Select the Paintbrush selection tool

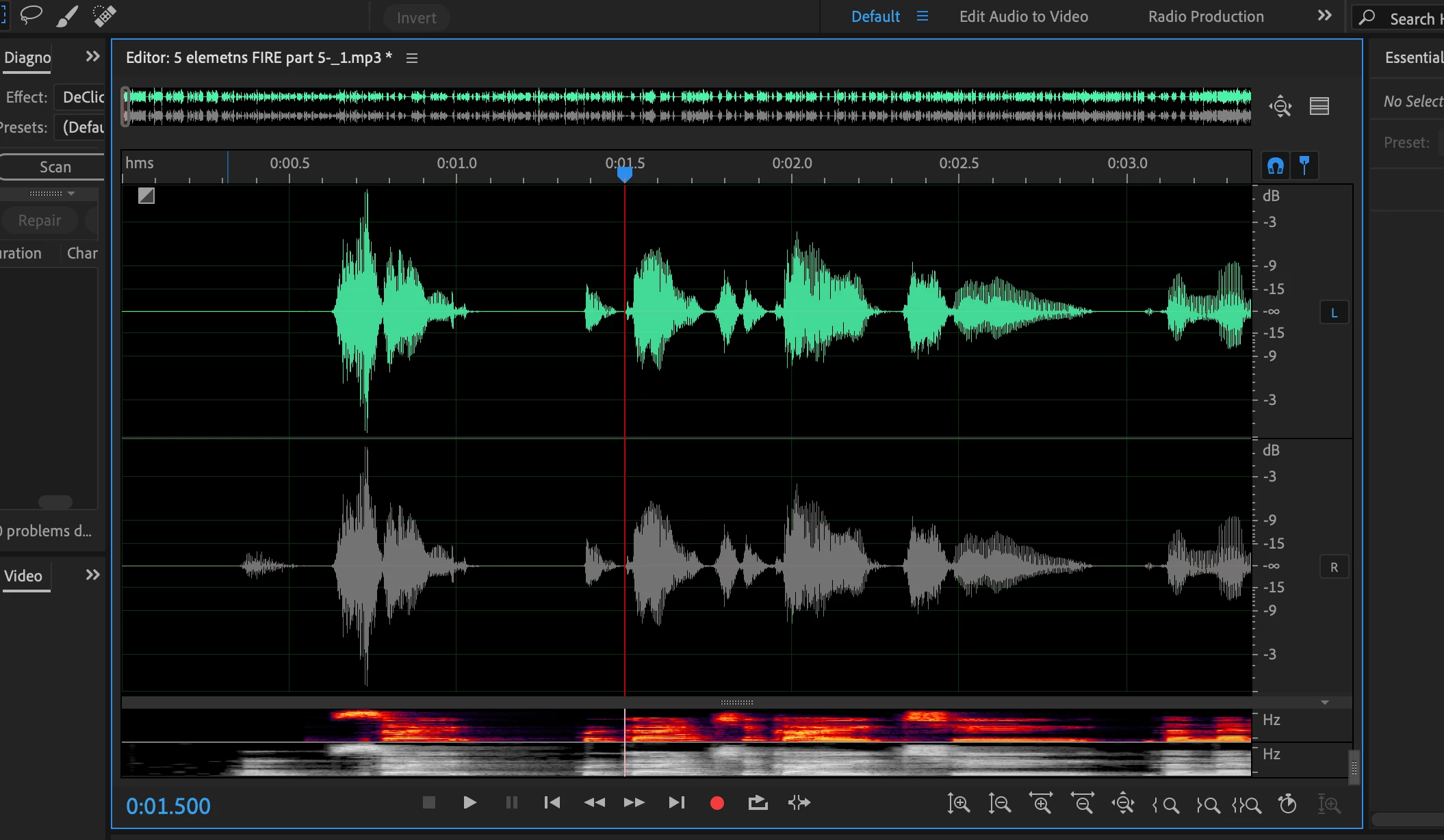pyautogui.click(x=67, y=16)
